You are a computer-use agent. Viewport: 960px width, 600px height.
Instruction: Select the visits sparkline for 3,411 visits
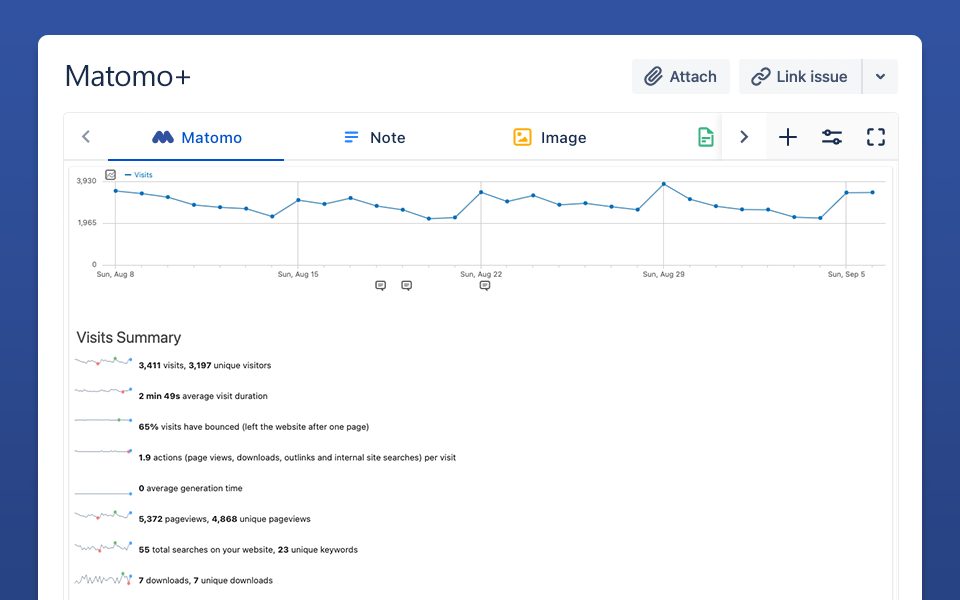pyautogui.click(x=103, y=362)
